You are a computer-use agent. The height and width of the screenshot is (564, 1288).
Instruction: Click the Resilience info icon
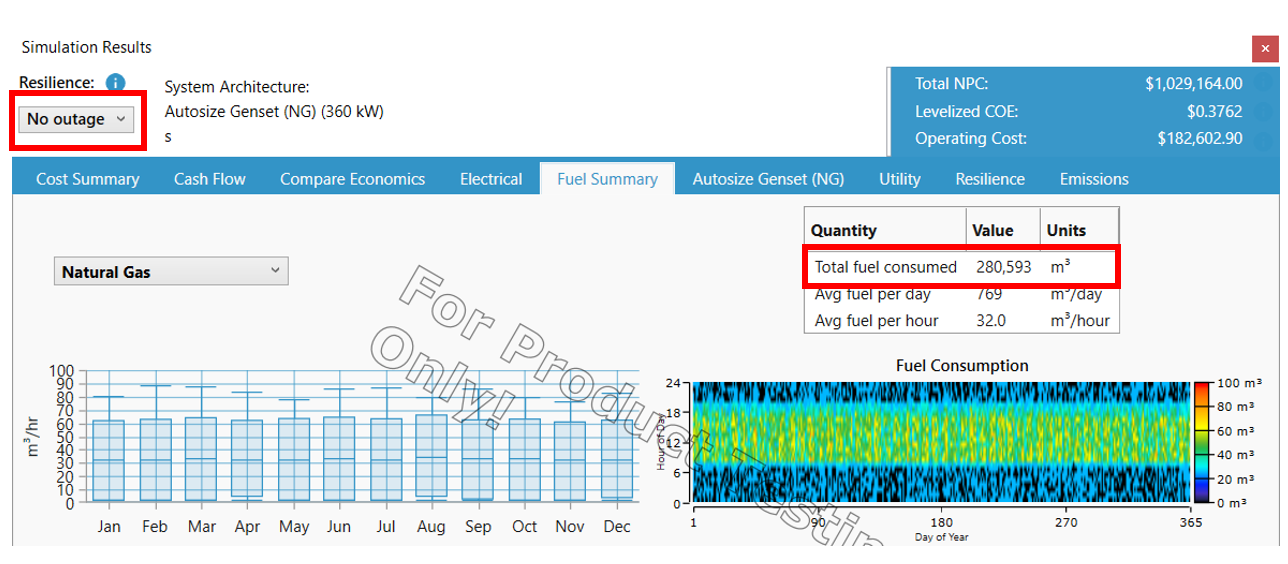point(116,83)
